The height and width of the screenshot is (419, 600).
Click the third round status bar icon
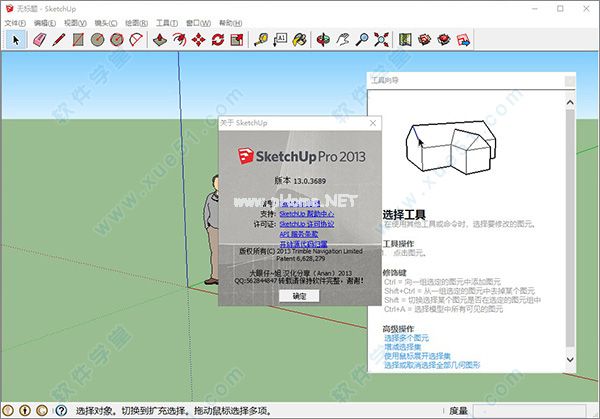42,411
